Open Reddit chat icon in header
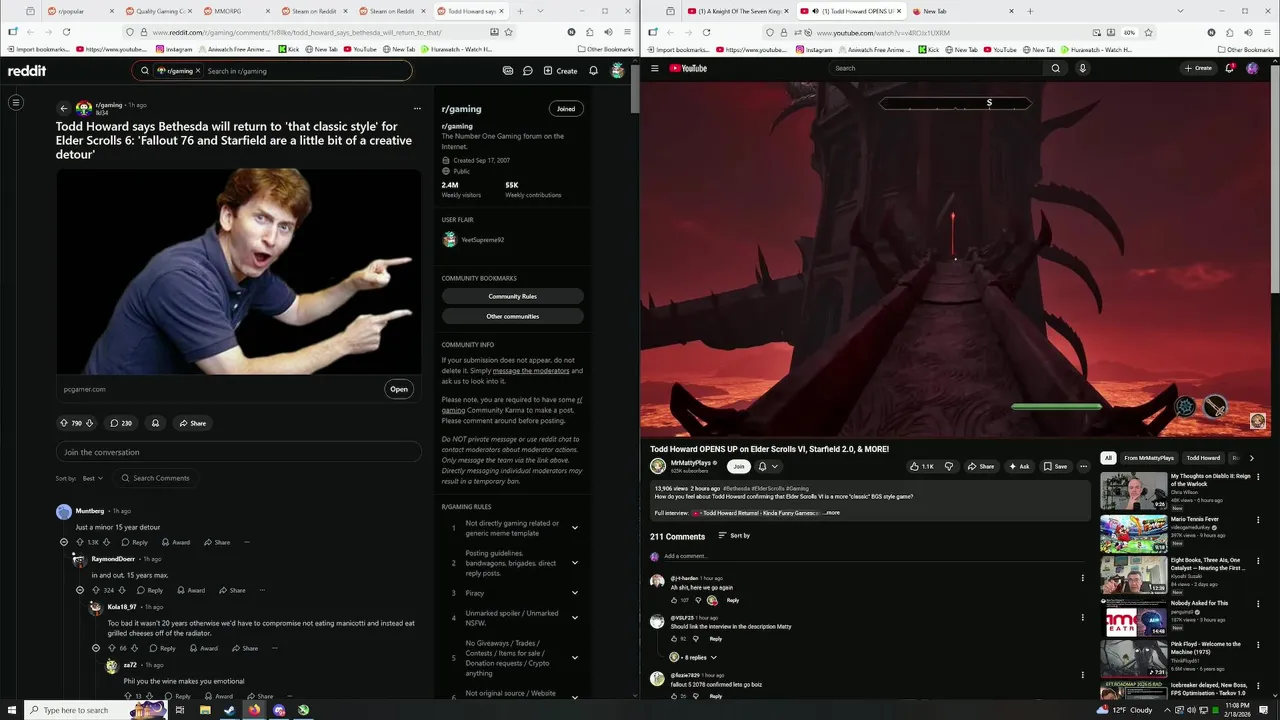Viewport: 1280px width, 720px height. (528, 71)
